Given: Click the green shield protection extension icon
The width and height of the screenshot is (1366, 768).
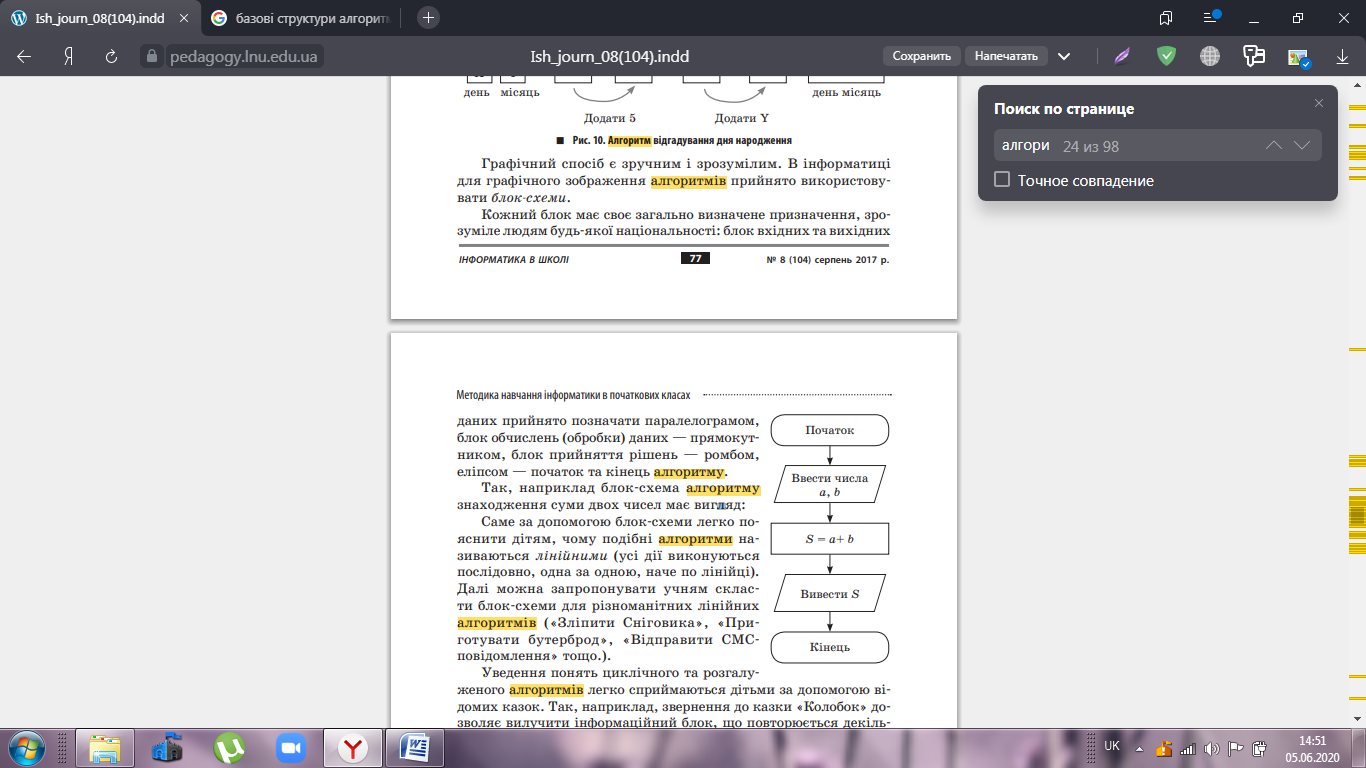Looking at the screenshot, I should (x=1166, y=57).
